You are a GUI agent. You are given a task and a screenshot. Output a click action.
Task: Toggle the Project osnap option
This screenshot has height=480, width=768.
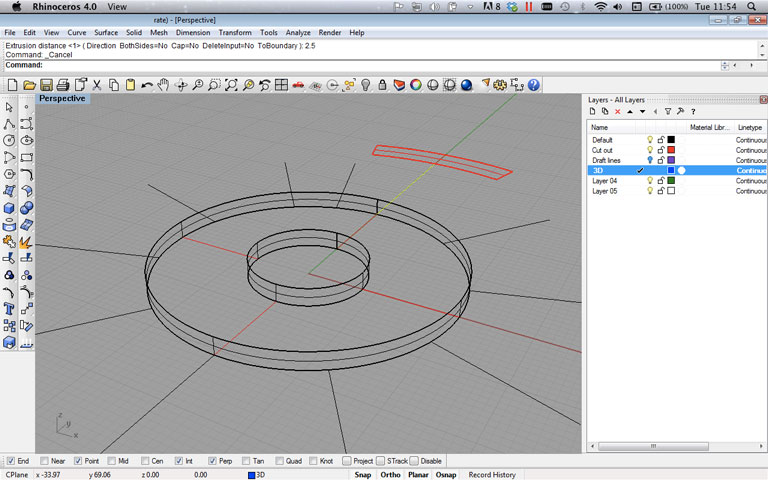347,461
